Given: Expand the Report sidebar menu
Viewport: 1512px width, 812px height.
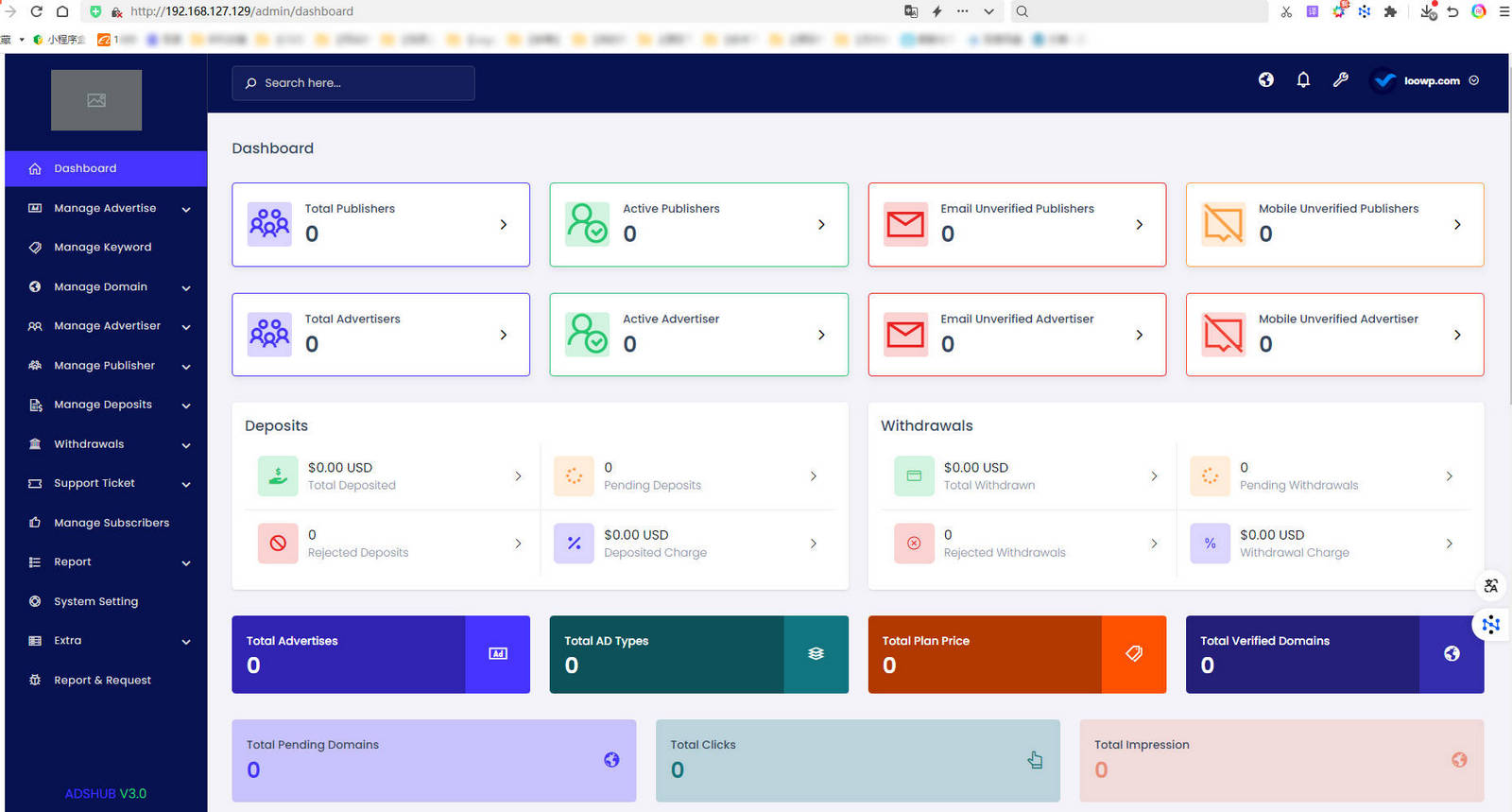Looking at the screenshot, I should click(106, 562).
